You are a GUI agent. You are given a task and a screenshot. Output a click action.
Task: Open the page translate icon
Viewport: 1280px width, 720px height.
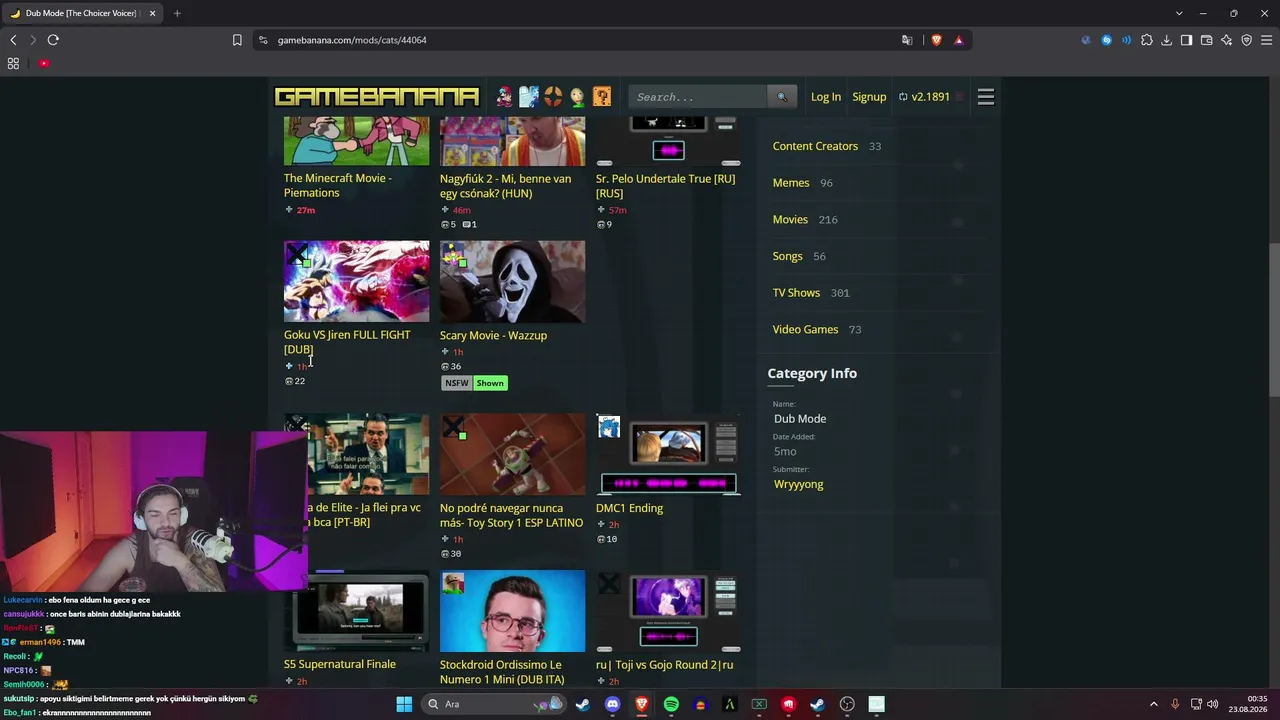[907, 40]
